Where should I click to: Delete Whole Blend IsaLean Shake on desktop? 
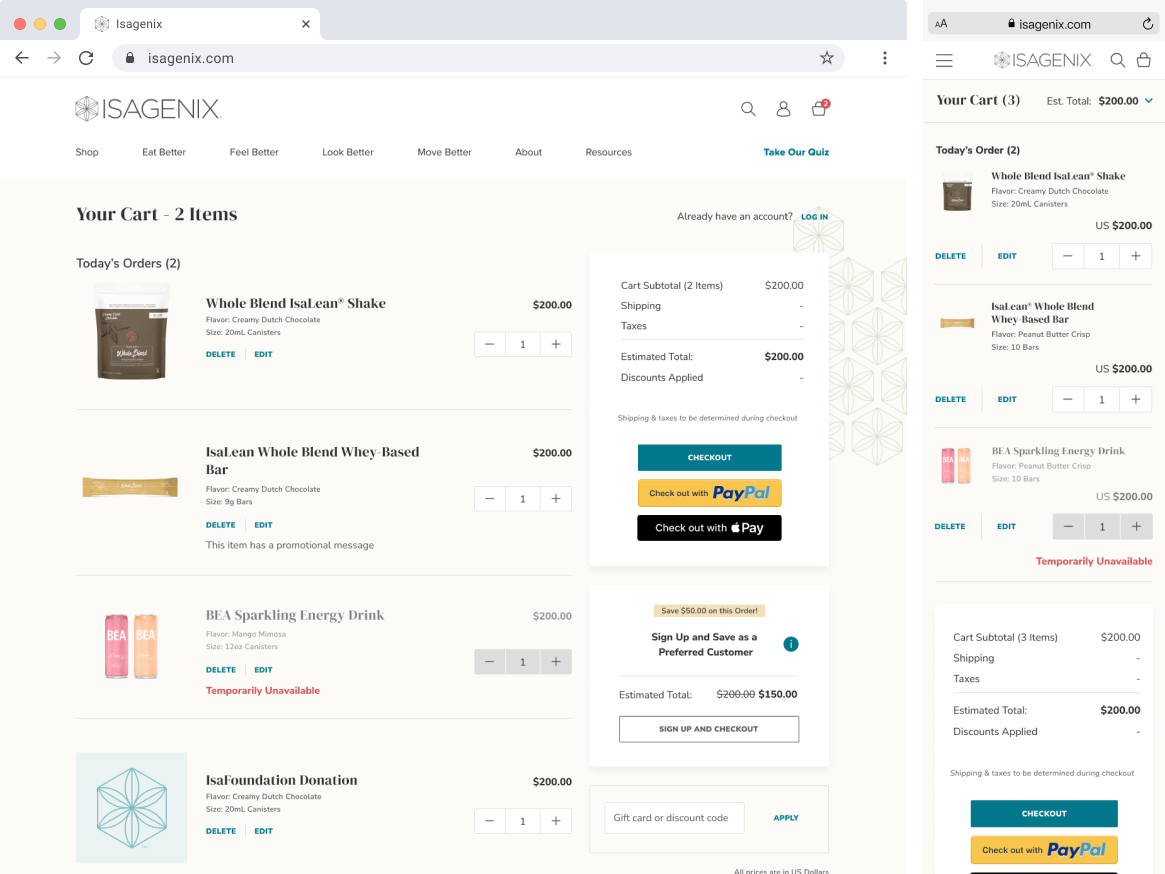click(221, 355)
